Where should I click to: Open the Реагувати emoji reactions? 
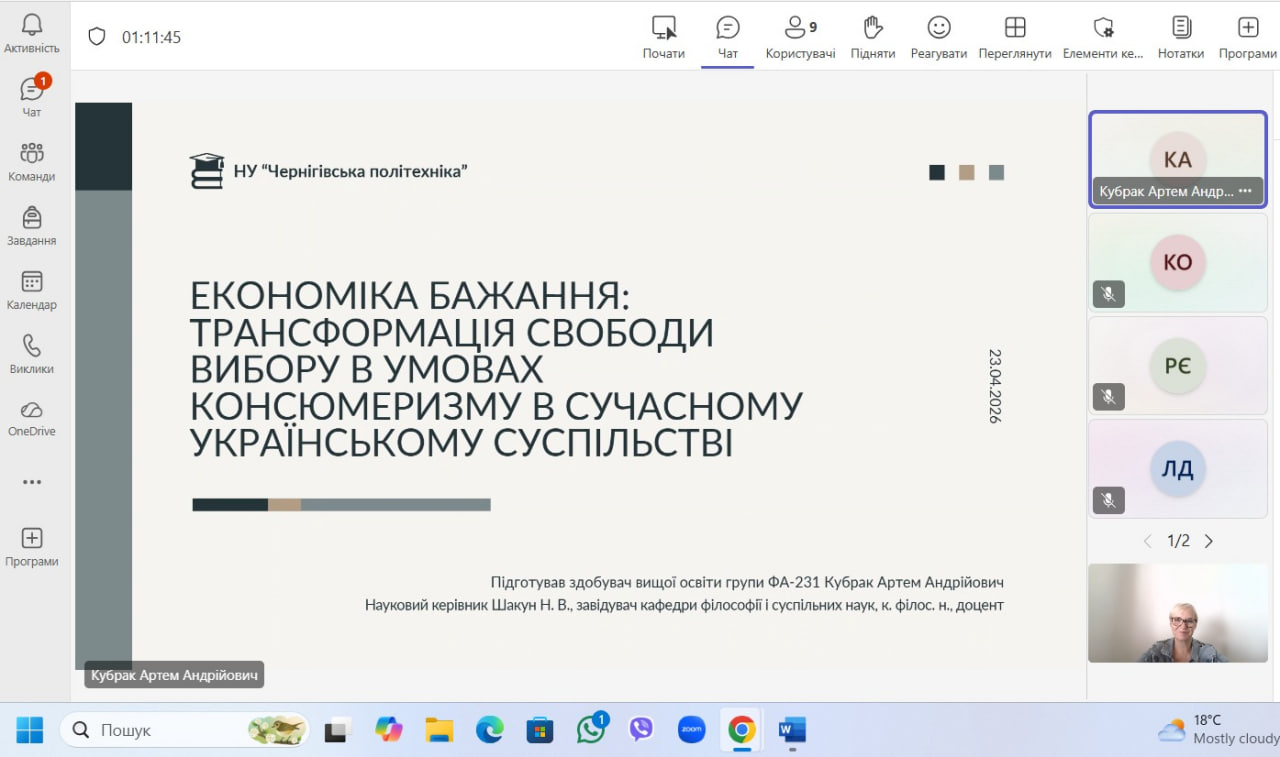pyautogui.click(x=938, y=37)
